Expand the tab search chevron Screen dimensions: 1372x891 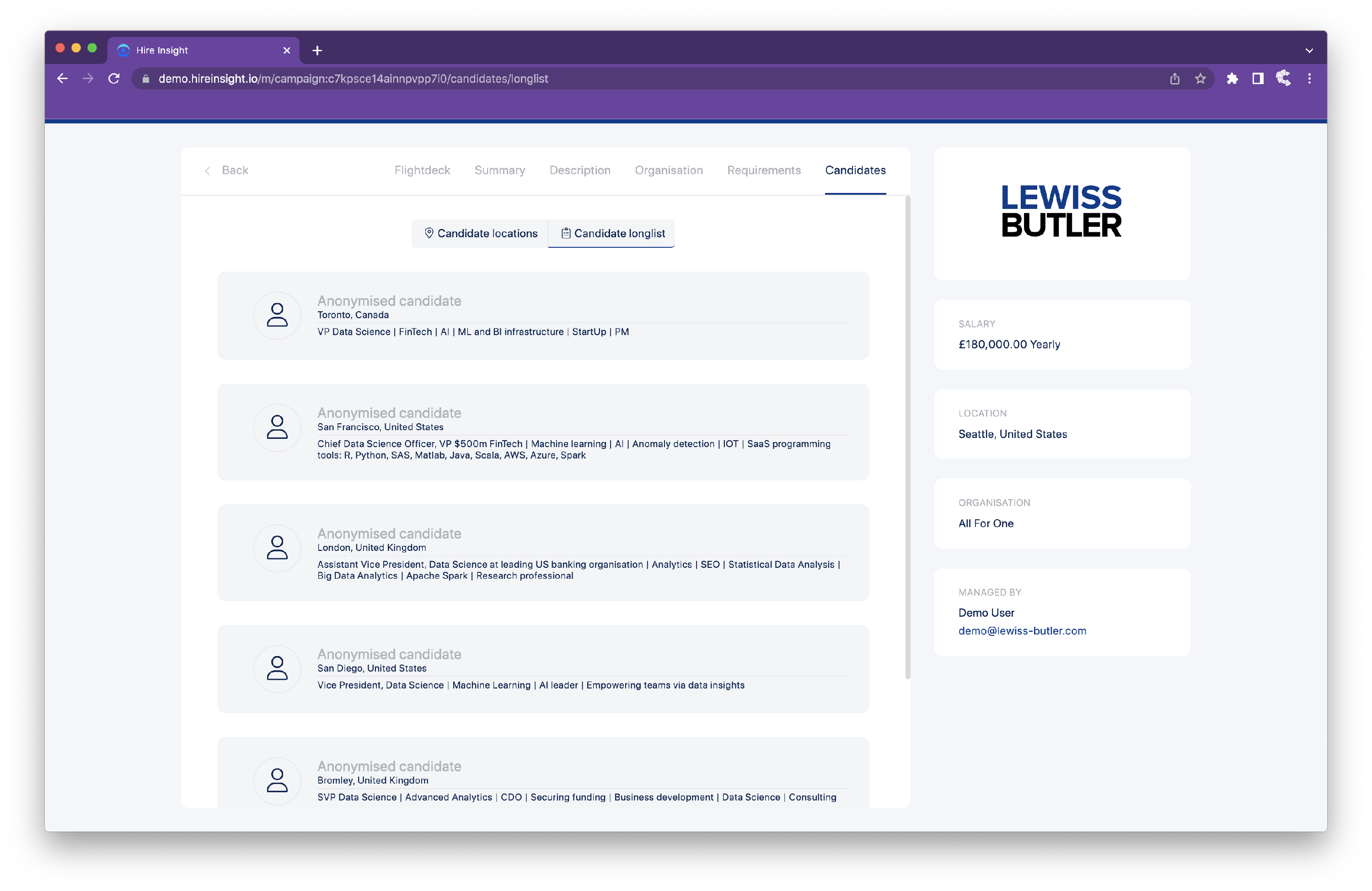point(1309,50)
